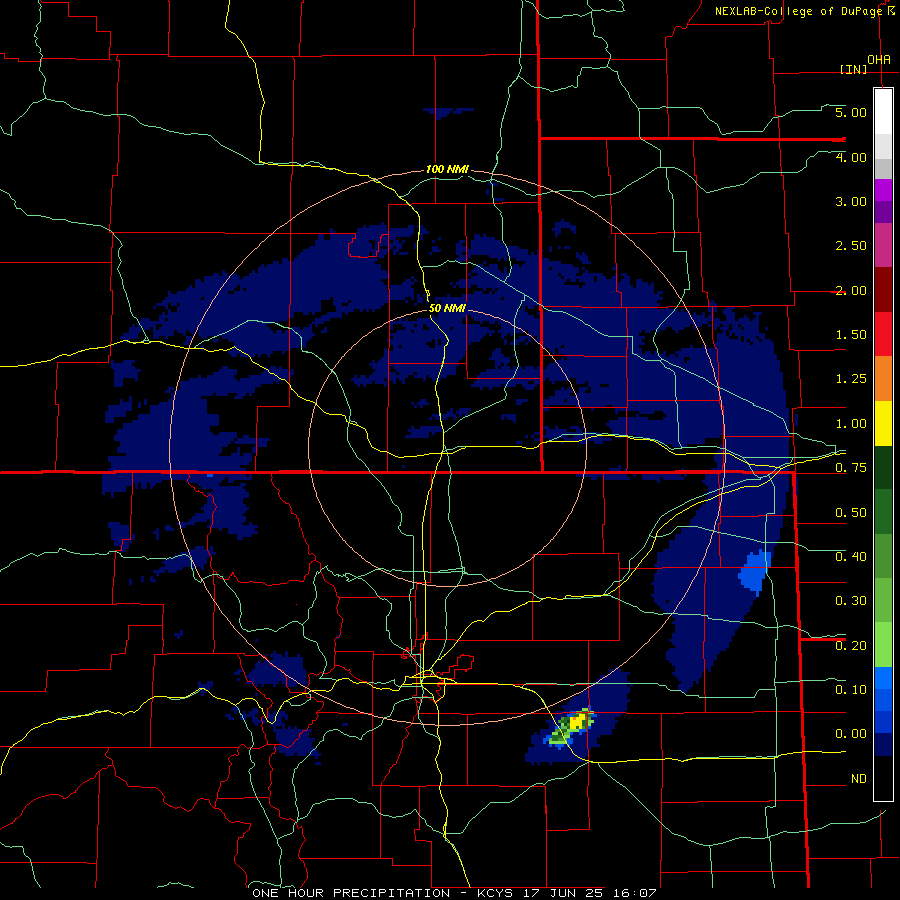Click the "4.00" legend value
This screenshot has height=900, width=900.
pos(851,157)
